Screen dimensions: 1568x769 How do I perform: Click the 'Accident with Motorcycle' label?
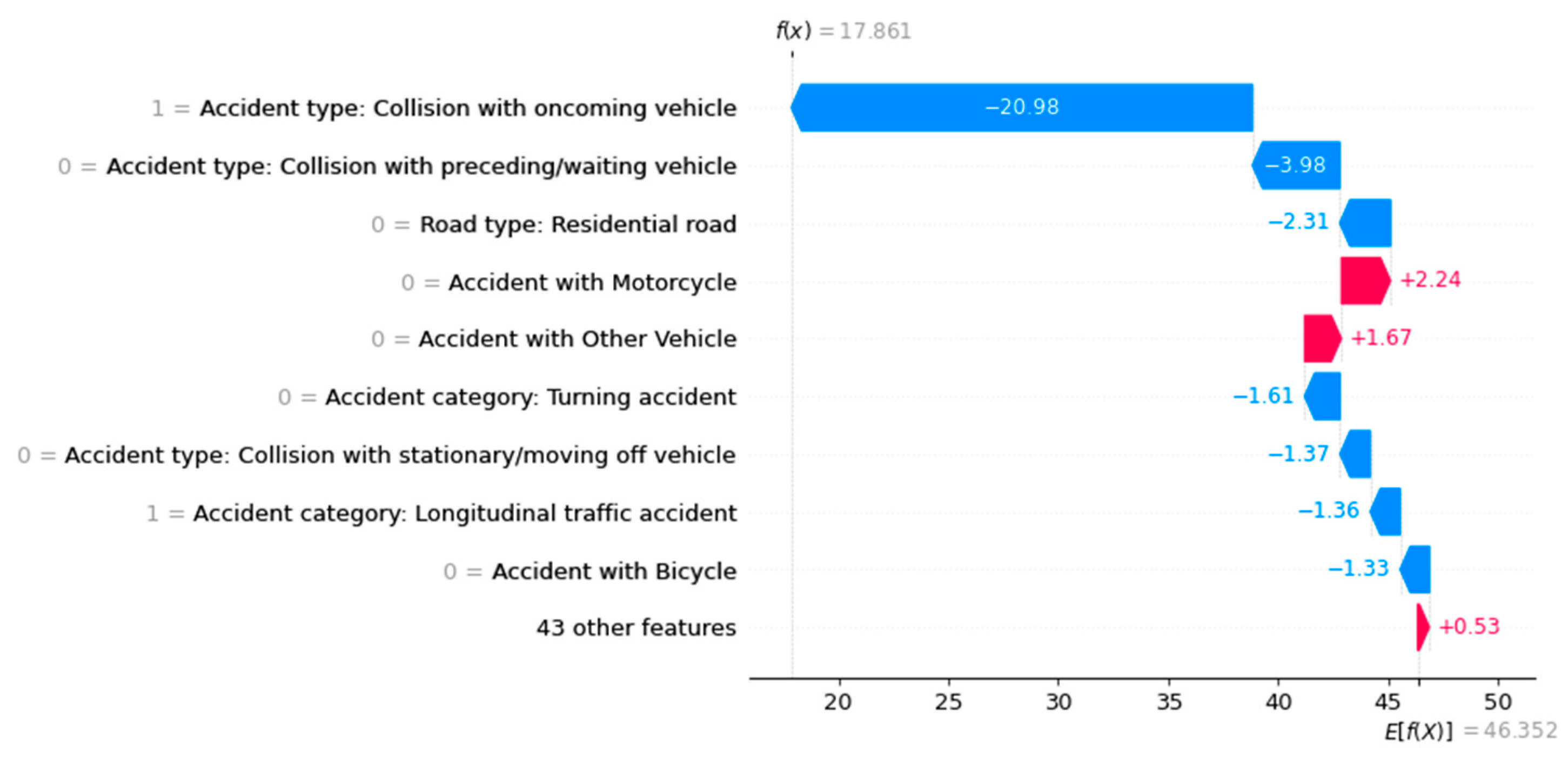(x=592, y=283)
